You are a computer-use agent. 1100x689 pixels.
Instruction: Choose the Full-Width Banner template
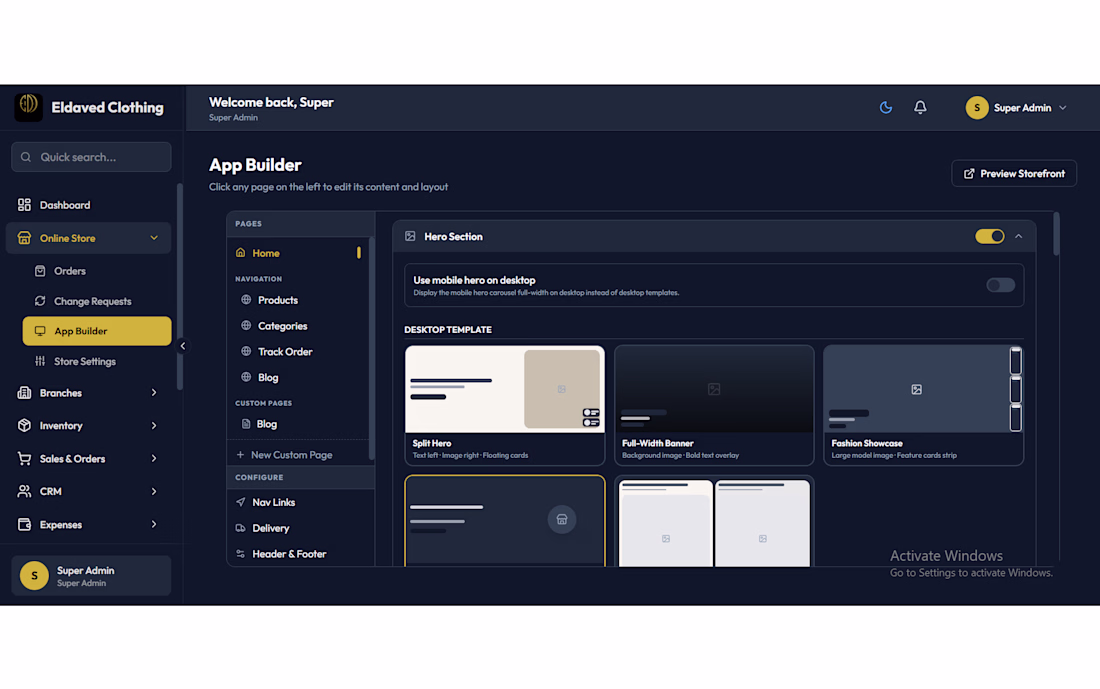714,405
